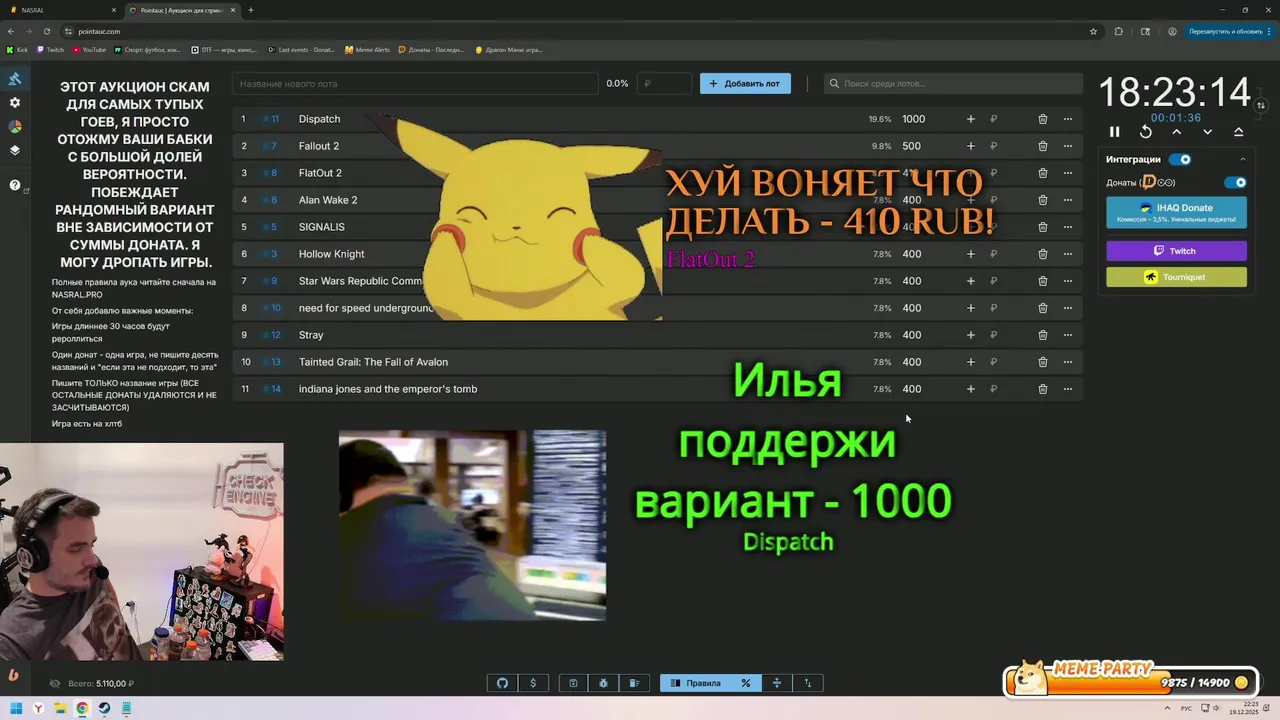
Task: Reset the timer with circular arrow
Action: 1146,132
